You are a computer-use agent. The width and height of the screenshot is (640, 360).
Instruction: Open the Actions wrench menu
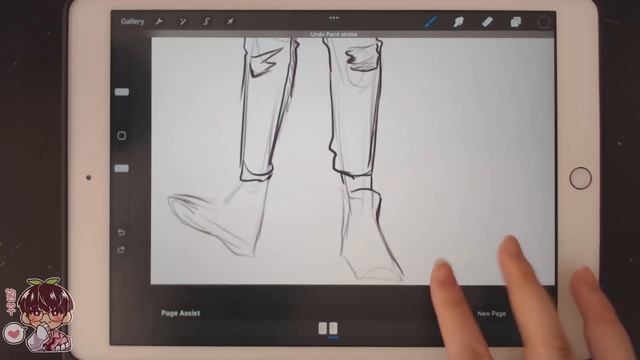[x=159, y=21]
